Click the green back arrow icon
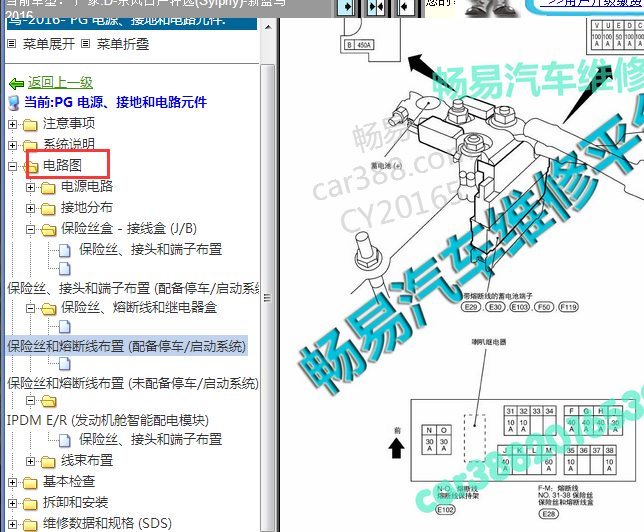644x532 pixels. pyautogui.click(x=16, y=84)
